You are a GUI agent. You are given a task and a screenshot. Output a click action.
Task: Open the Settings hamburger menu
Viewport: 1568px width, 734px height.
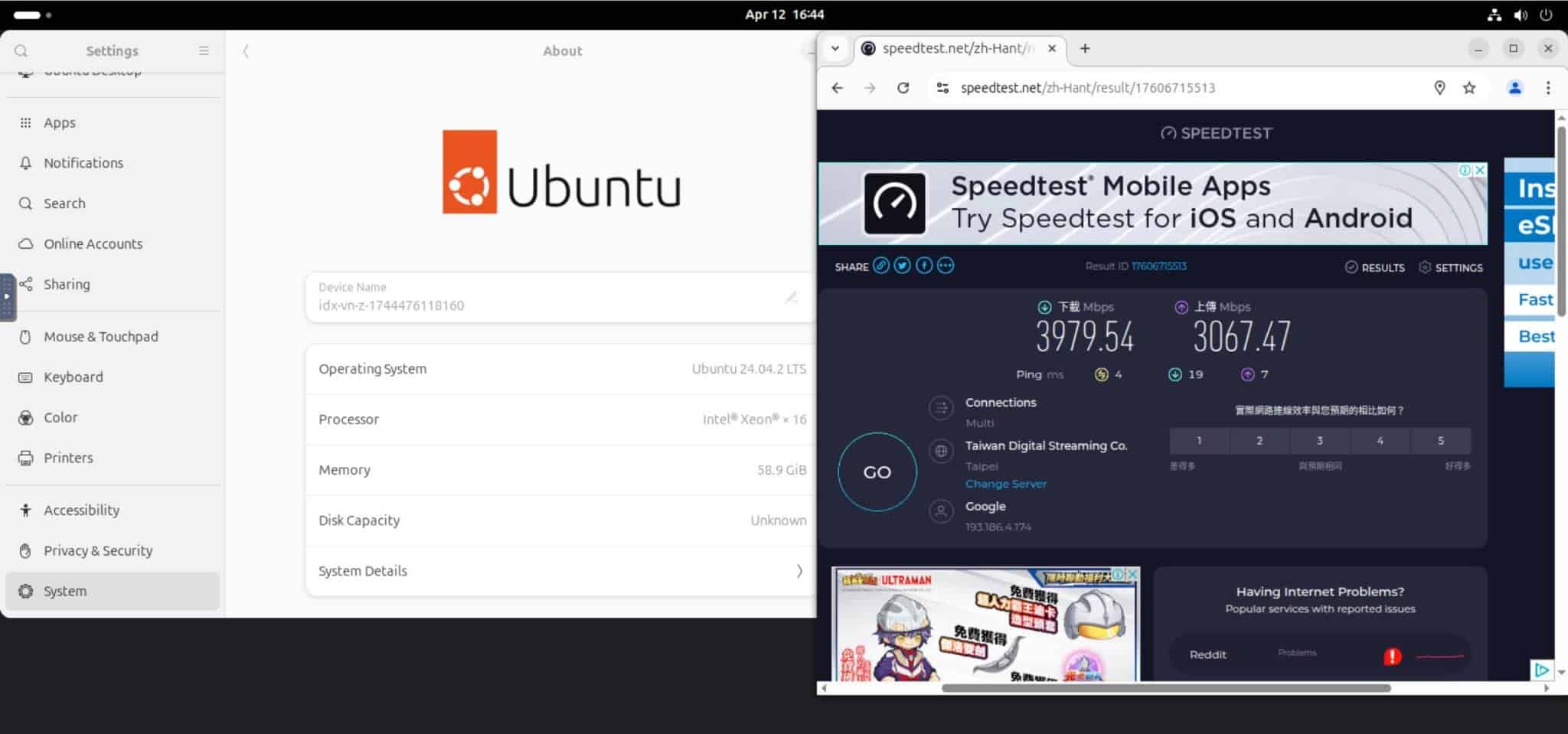pos(204,51)
